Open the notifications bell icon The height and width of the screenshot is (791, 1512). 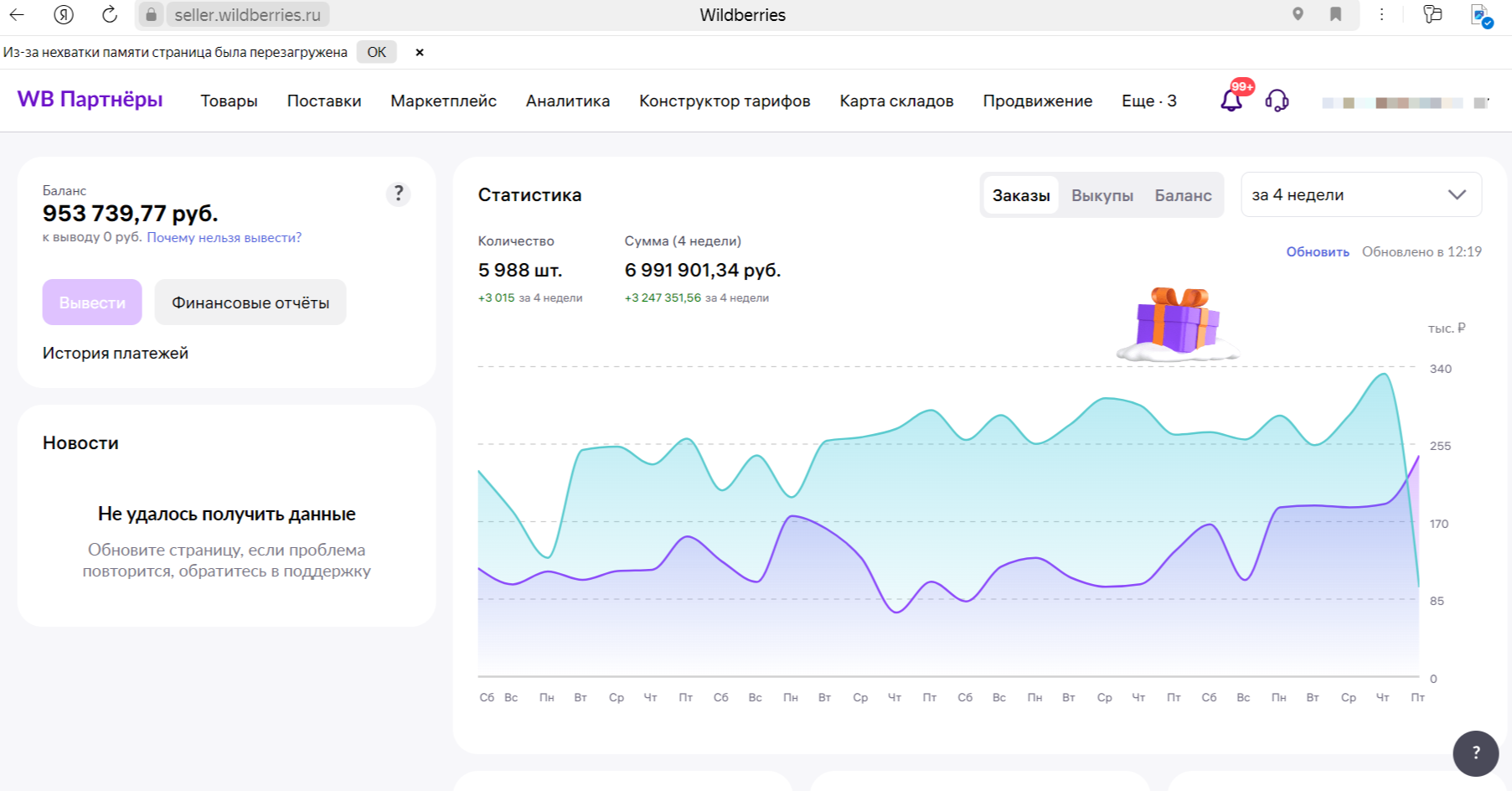point(1231,101)
